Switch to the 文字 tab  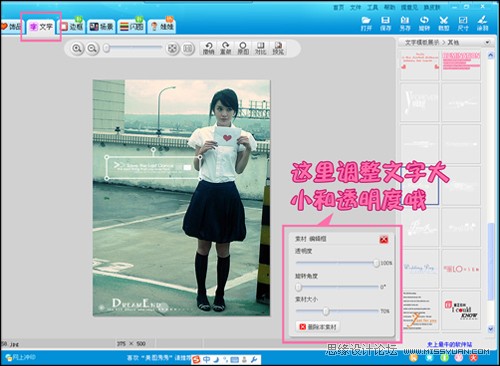tap(41, 27)
